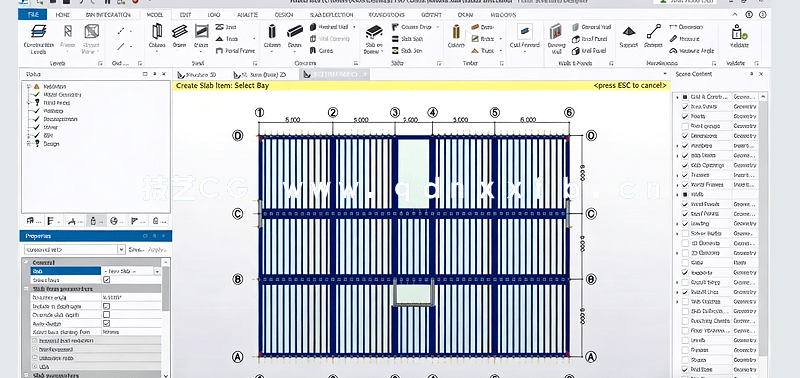Toggle Members checkbox in Scene Content

[685, 146]
